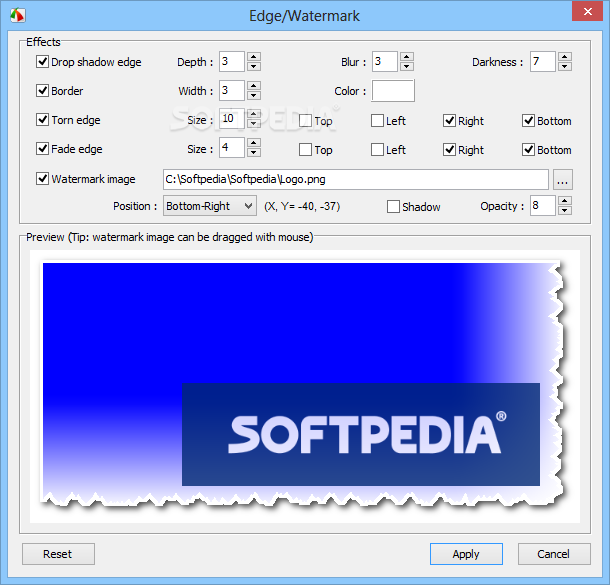Open the border Color swatch picker
Viewport: 610px width, 585px height.
tap(393, 91)
